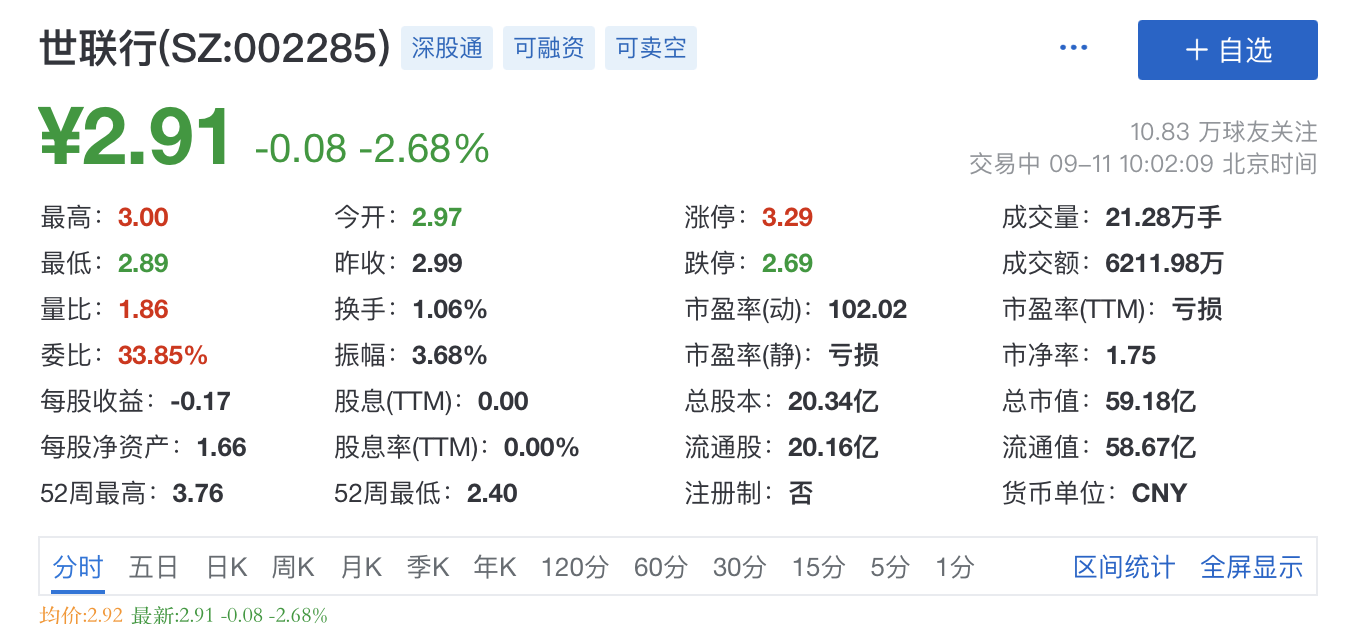This screenshot has height=624, width=1354.
Task: Click the stock title 世联行(SZ:002285)
Action: pyautogui.click(x=214, y=48)
